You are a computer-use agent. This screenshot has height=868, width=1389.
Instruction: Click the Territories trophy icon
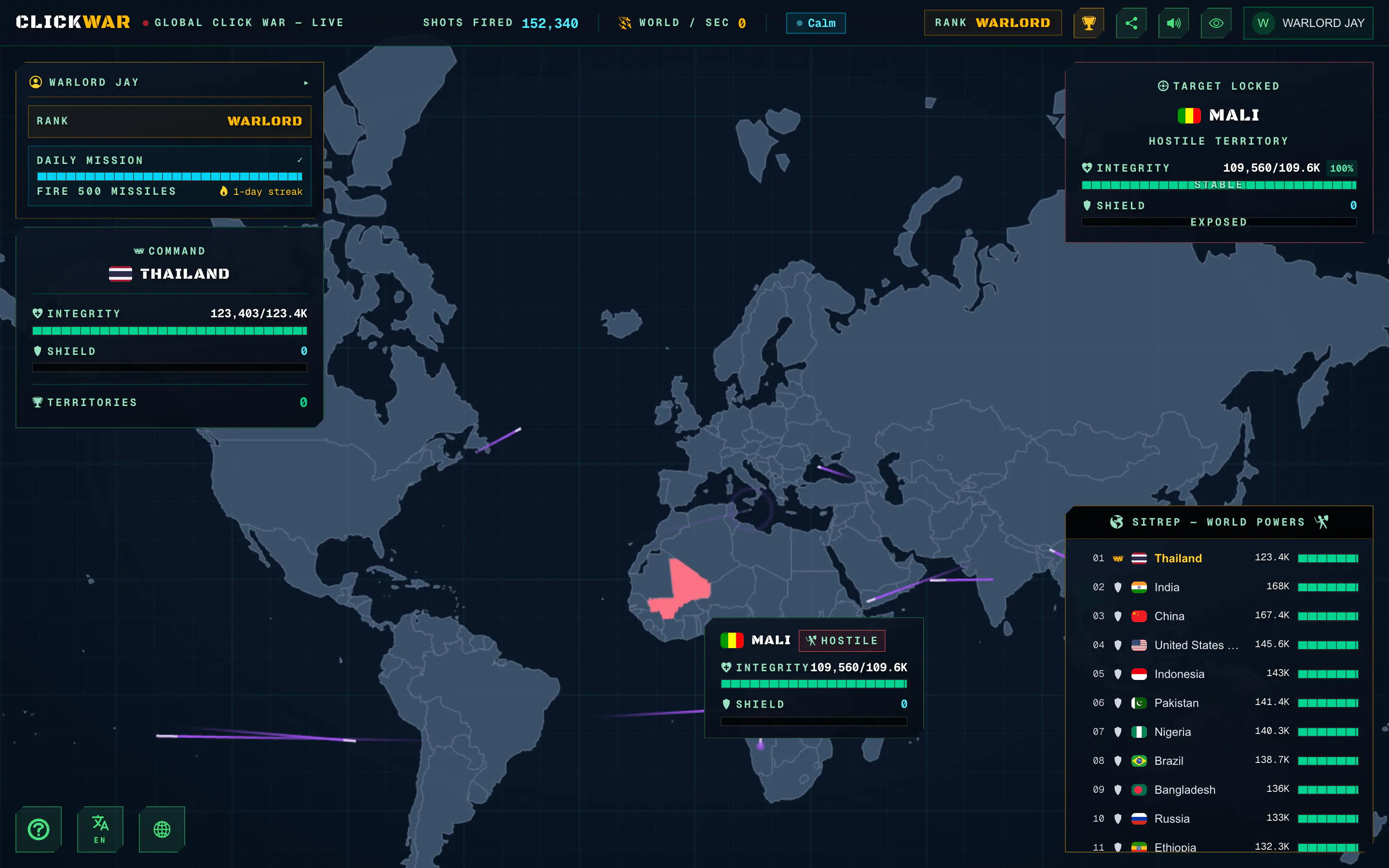(37, 402)
